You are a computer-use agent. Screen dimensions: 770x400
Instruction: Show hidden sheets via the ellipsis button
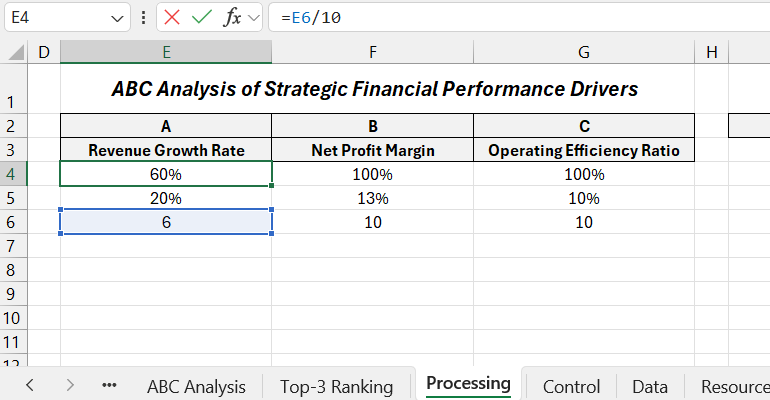tap(109, 386)
